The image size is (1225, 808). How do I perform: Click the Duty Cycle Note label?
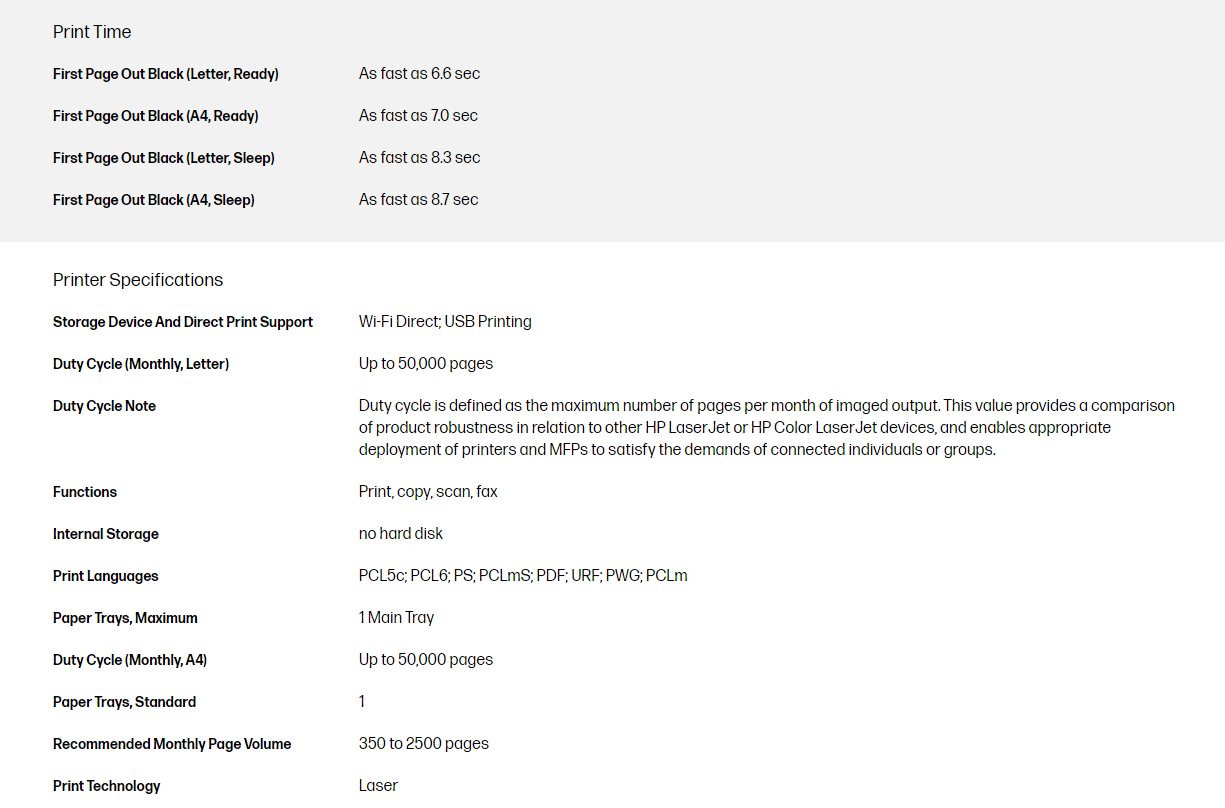tap(104, 406)
